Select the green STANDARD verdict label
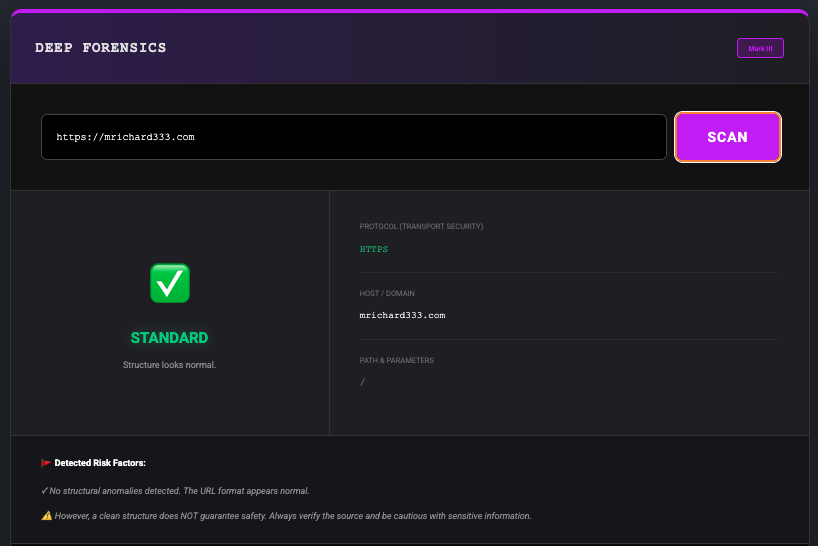This screenshot has height=546, width=818. point(169,338)
